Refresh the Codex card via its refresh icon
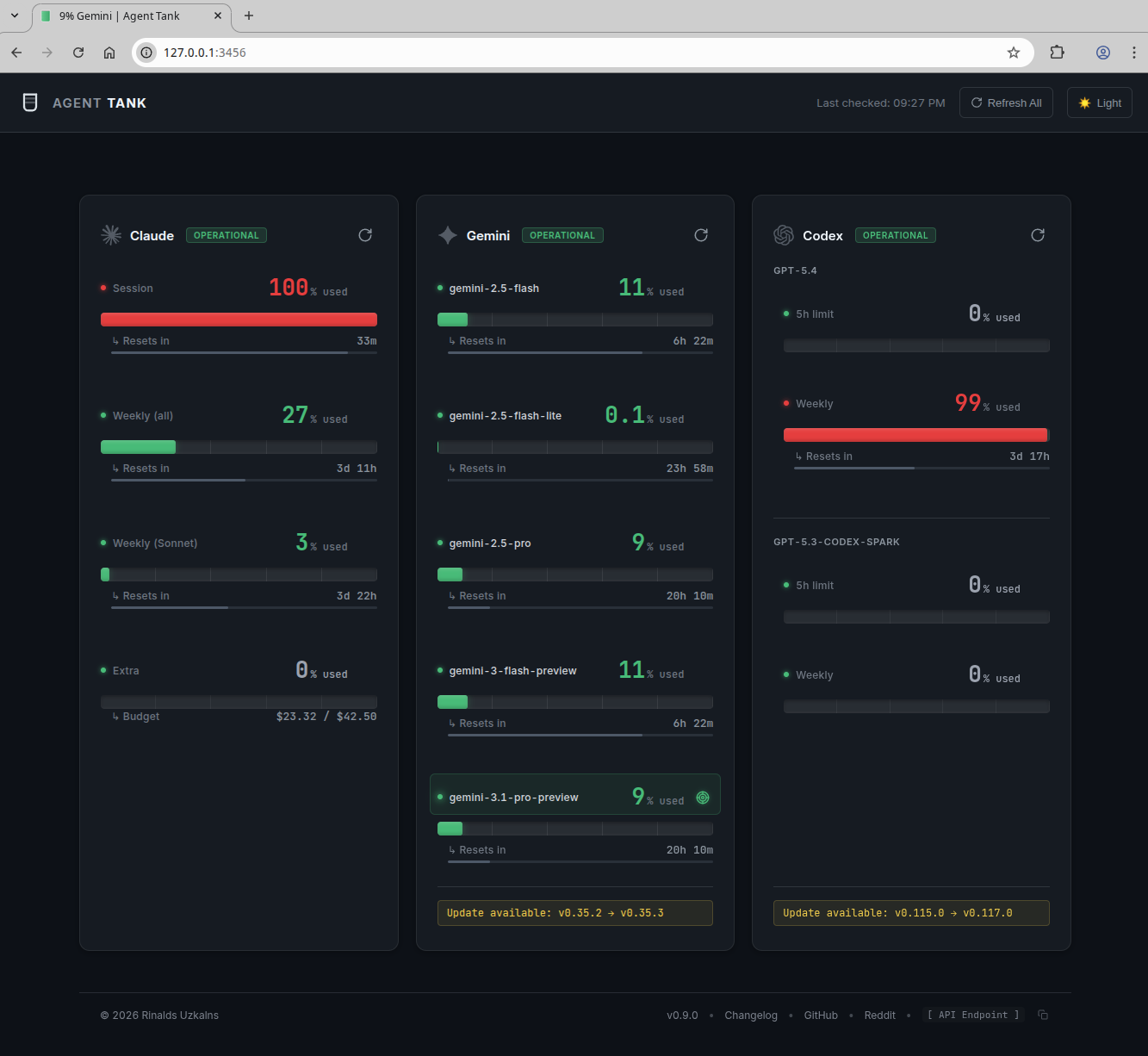Screen dimensions: 1148x1056 click(1038, 234)
